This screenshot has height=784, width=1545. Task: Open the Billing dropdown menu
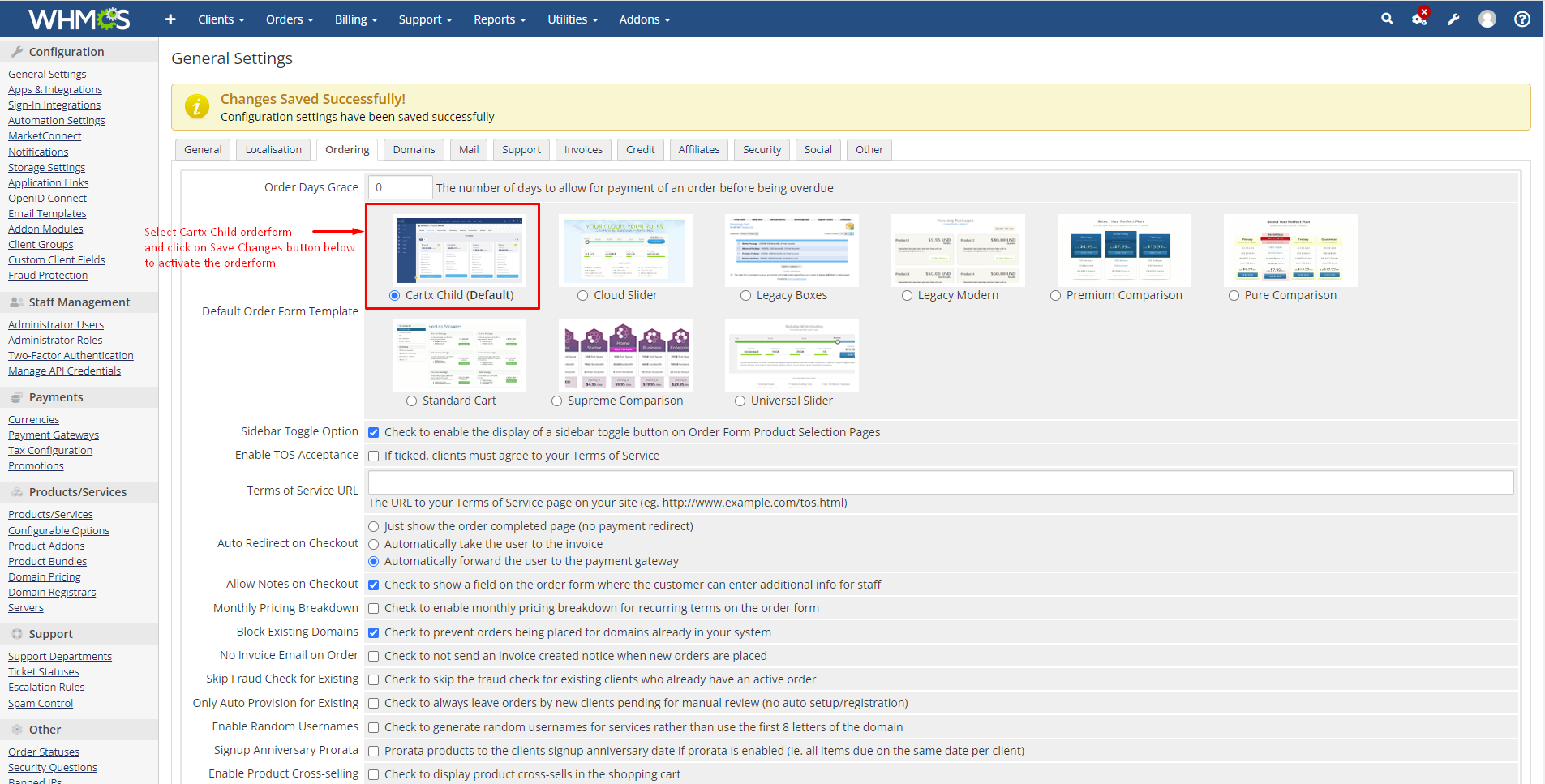point(356,19)
